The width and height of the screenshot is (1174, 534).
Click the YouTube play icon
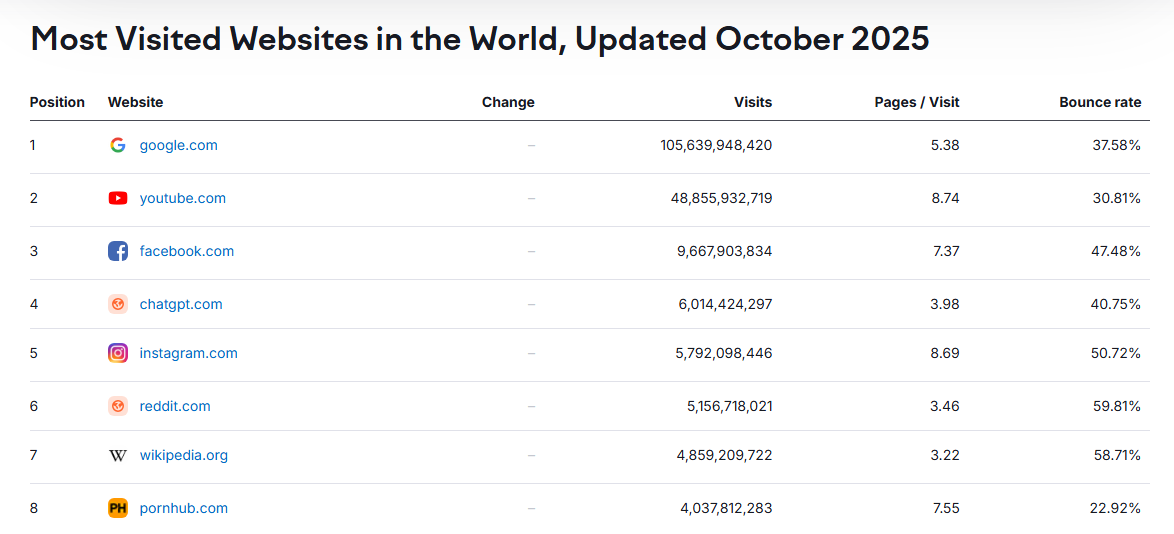[x=118, y=198]
